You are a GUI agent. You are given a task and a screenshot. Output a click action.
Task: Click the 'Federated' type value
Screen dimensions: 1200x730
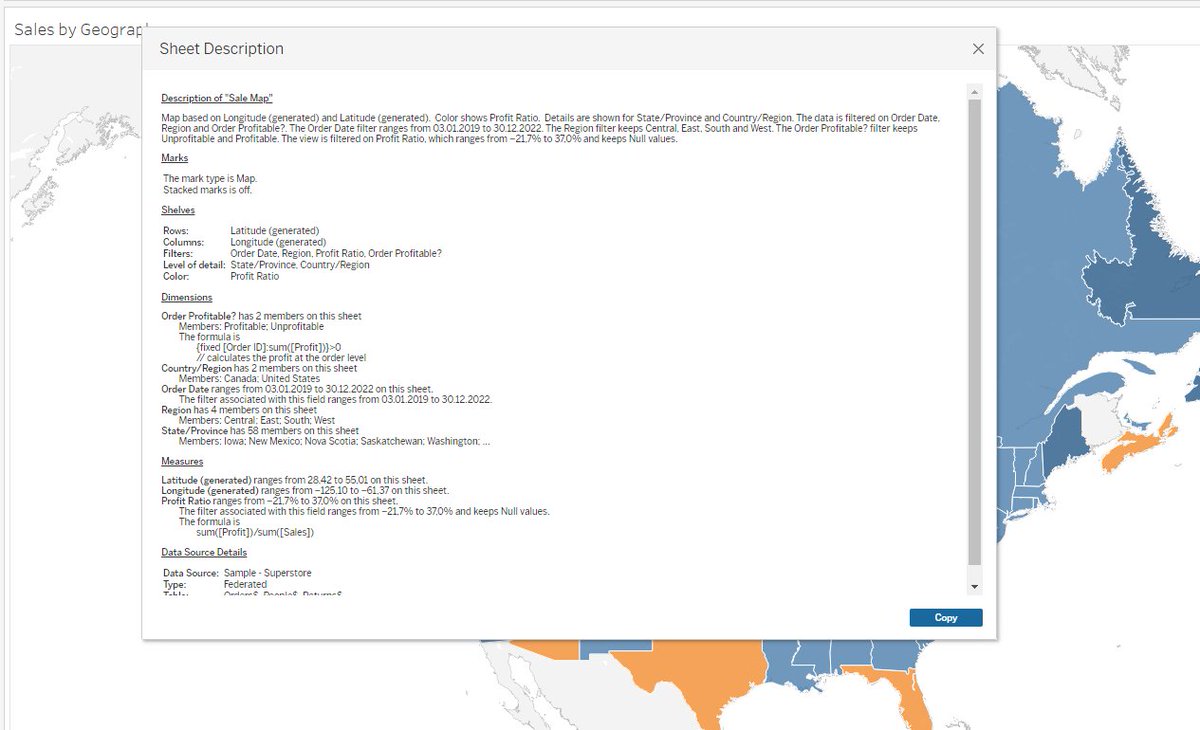tap(245, 584)
